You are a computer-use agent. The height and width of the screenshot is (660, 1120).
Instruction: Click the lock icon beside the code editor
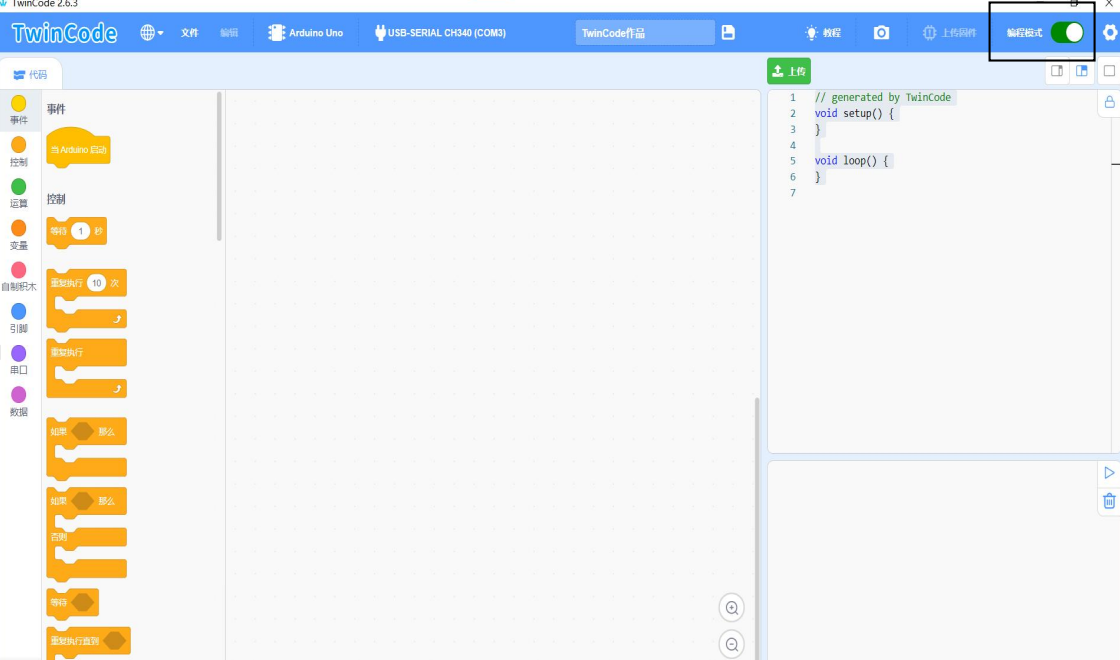tap(1109, 102)
